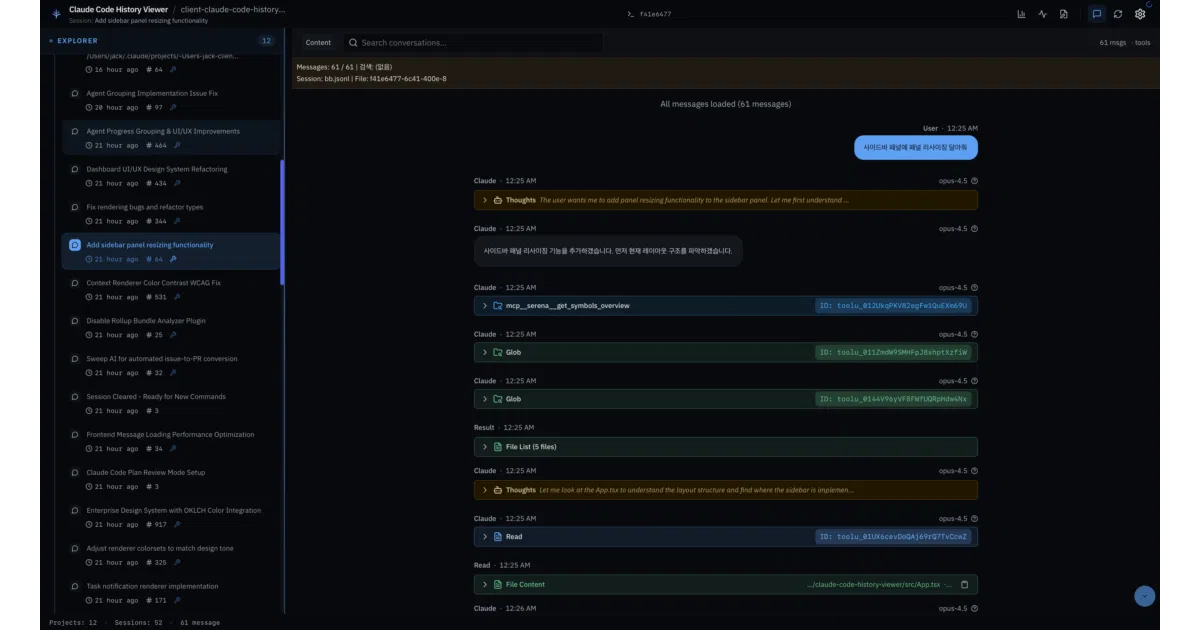Open session Agent Grouping Implementation Issue Fix

click(170, 99)
